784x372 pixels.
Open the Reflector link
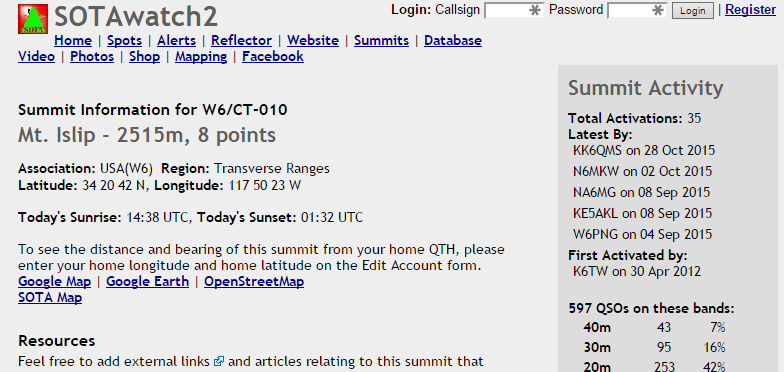[242, 40]
